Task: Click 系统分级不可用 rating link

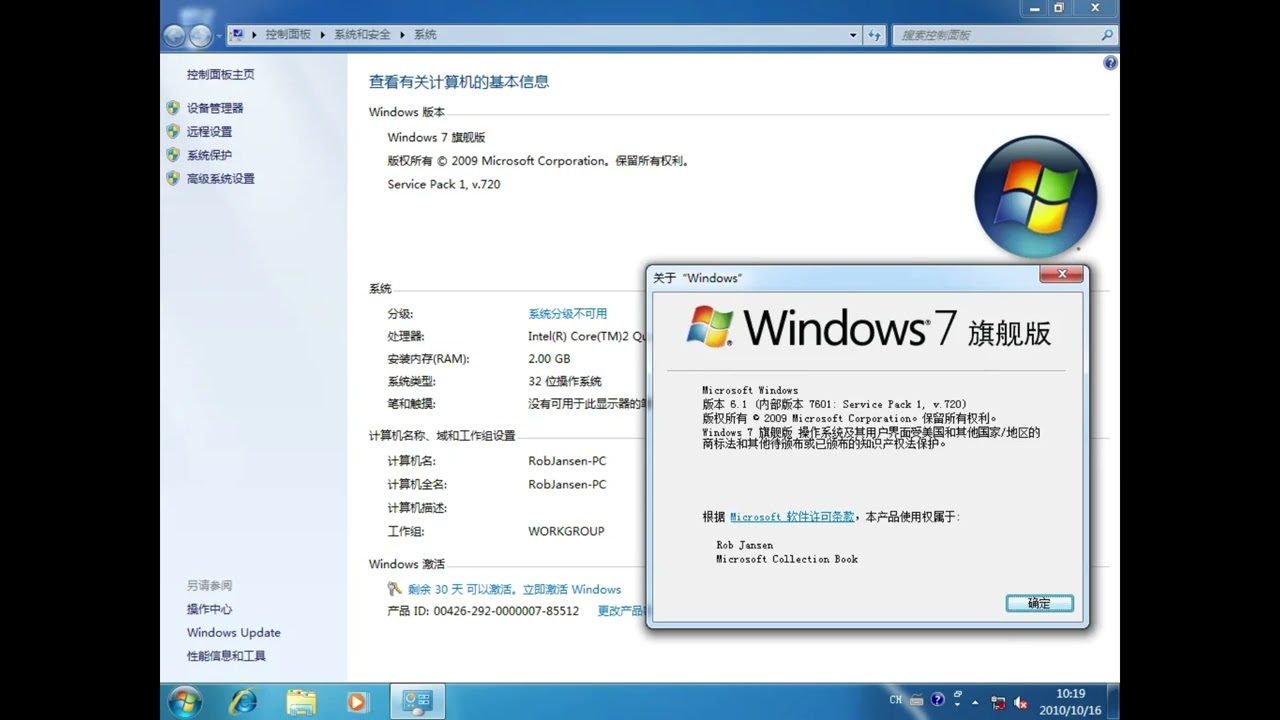Action: (567, 314)
